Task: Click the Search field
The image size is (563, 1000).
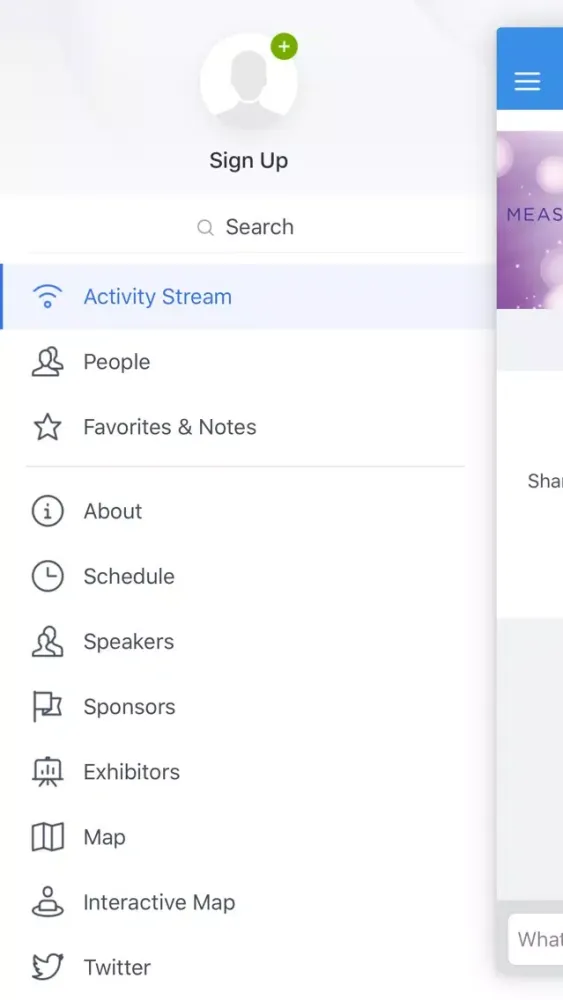Action: [x=245, y=227]
